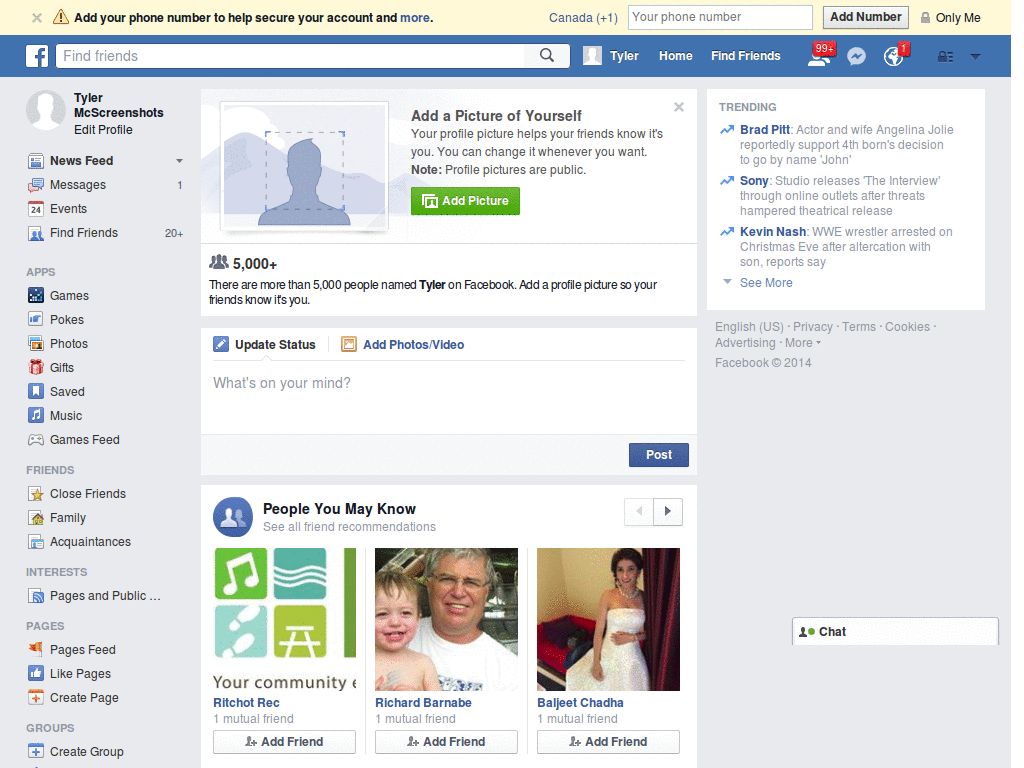Open the Like Pages thumbs-up icon
The height and width of the screenshot is (768, 1024).
tap(36, 673)
